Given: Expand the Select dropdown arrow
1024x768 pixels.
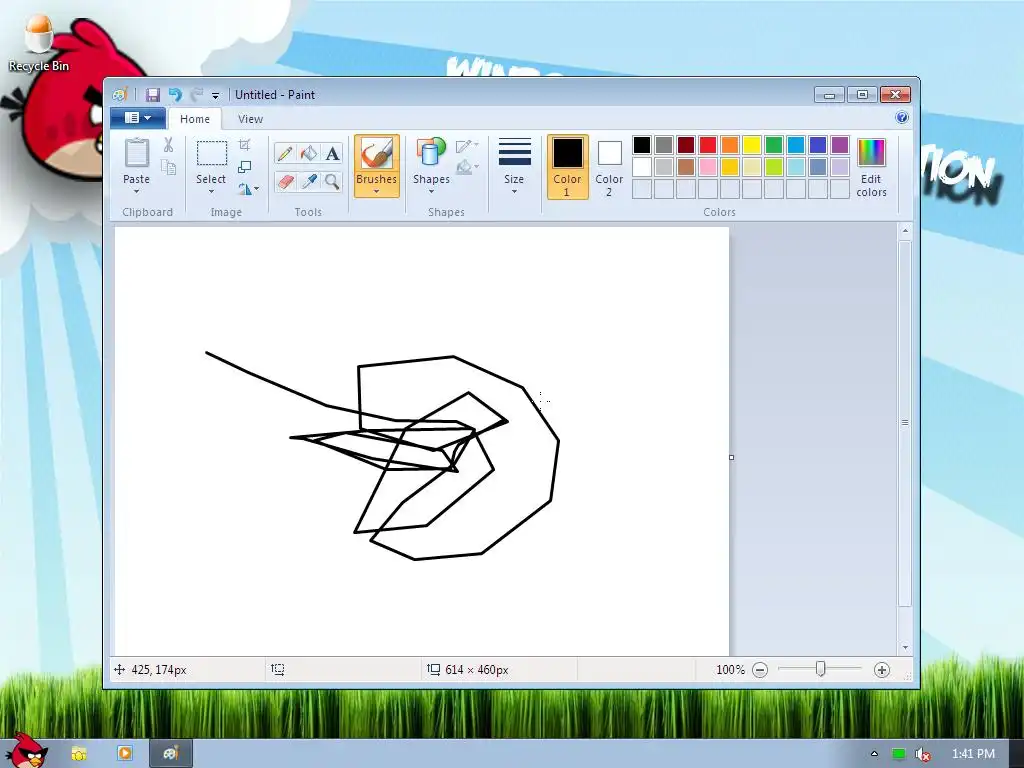Looking at the screenshot, I should point(211,191).
